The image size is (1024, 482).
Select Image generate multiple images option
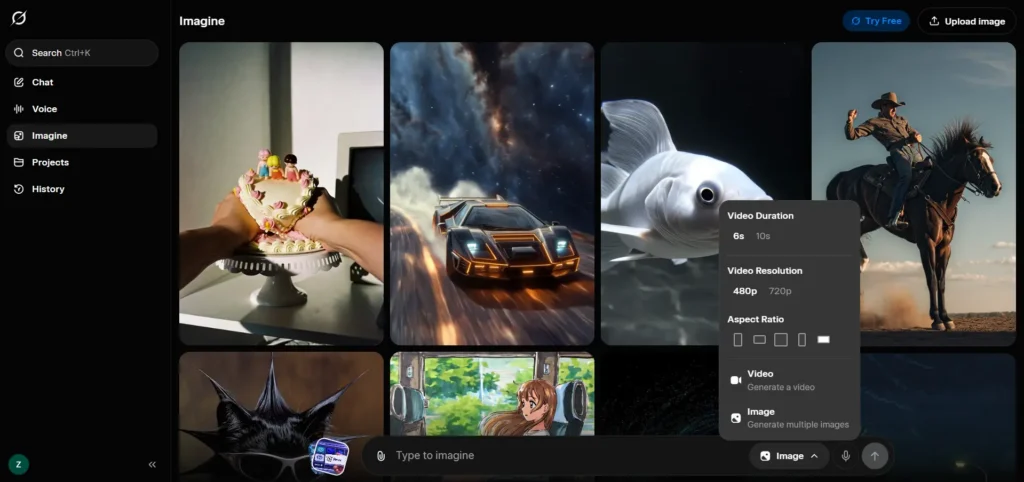point(789,418)
